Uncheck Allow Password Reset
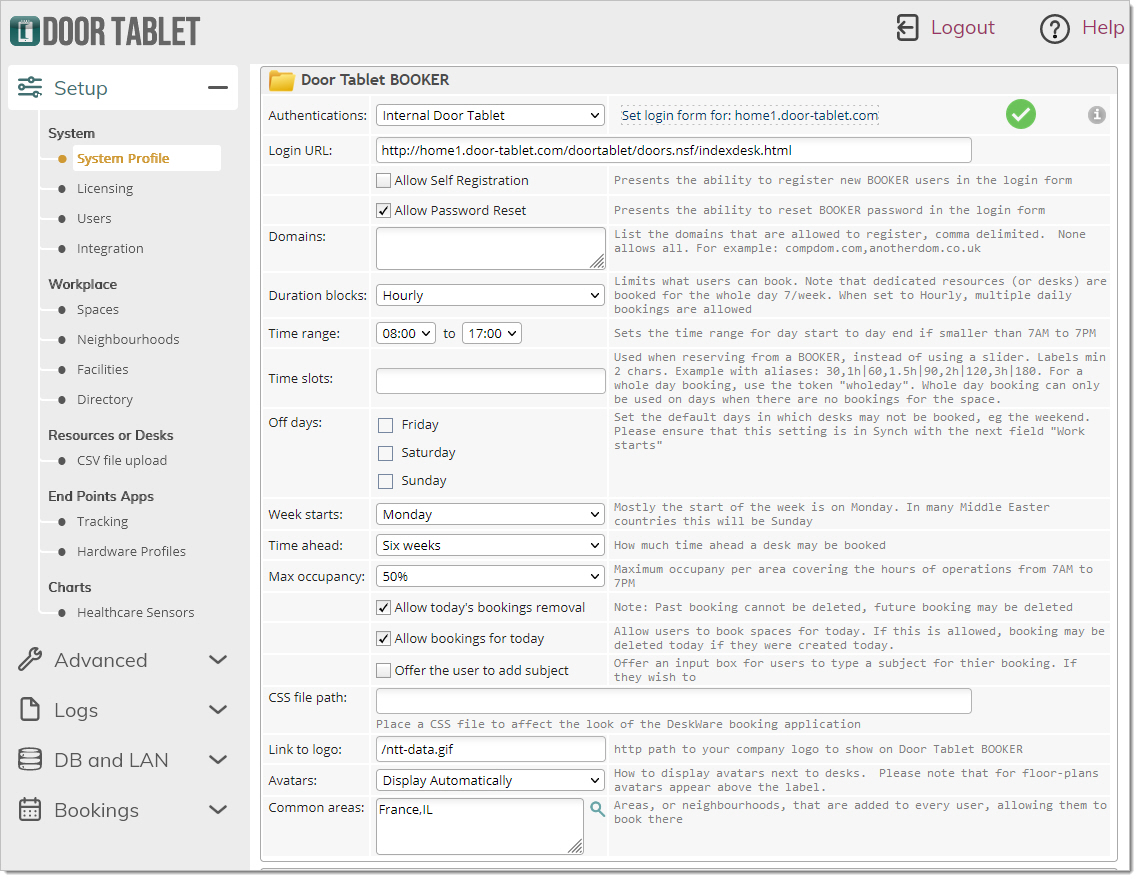The image size is (1138, 879). coord(384,211)
